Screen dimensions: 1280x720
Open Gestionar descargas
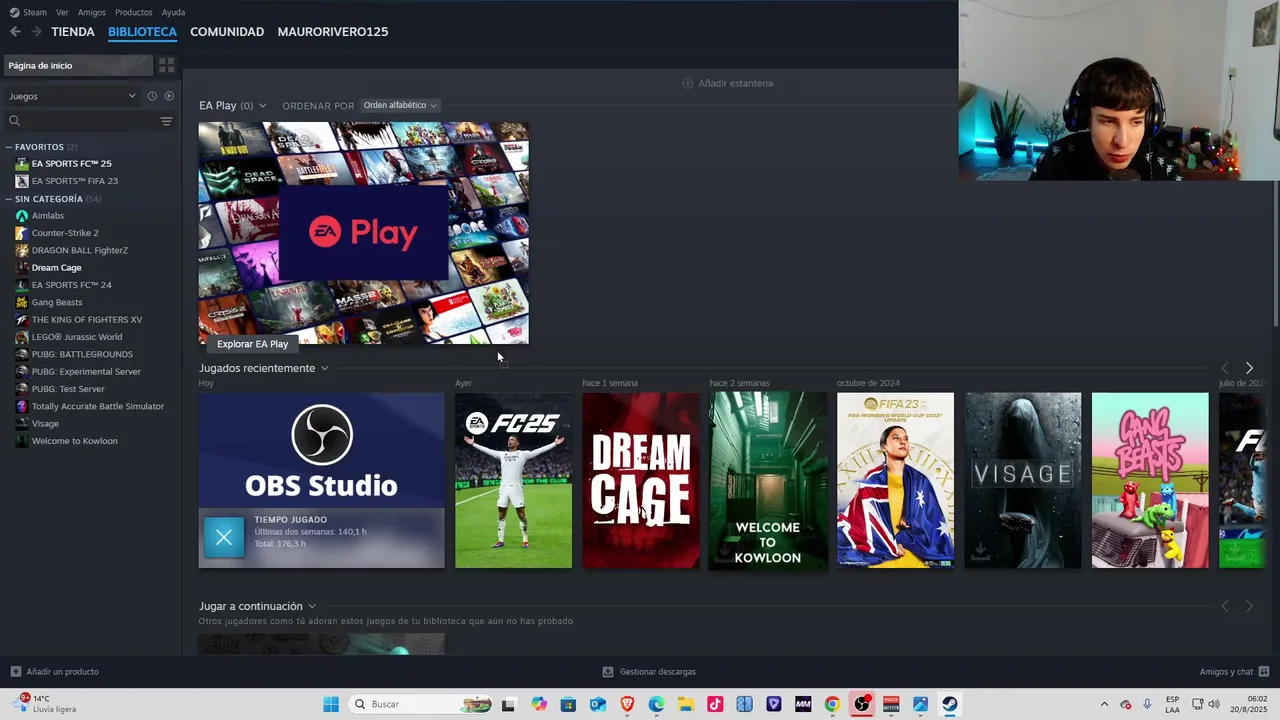[x=649, y=672]
